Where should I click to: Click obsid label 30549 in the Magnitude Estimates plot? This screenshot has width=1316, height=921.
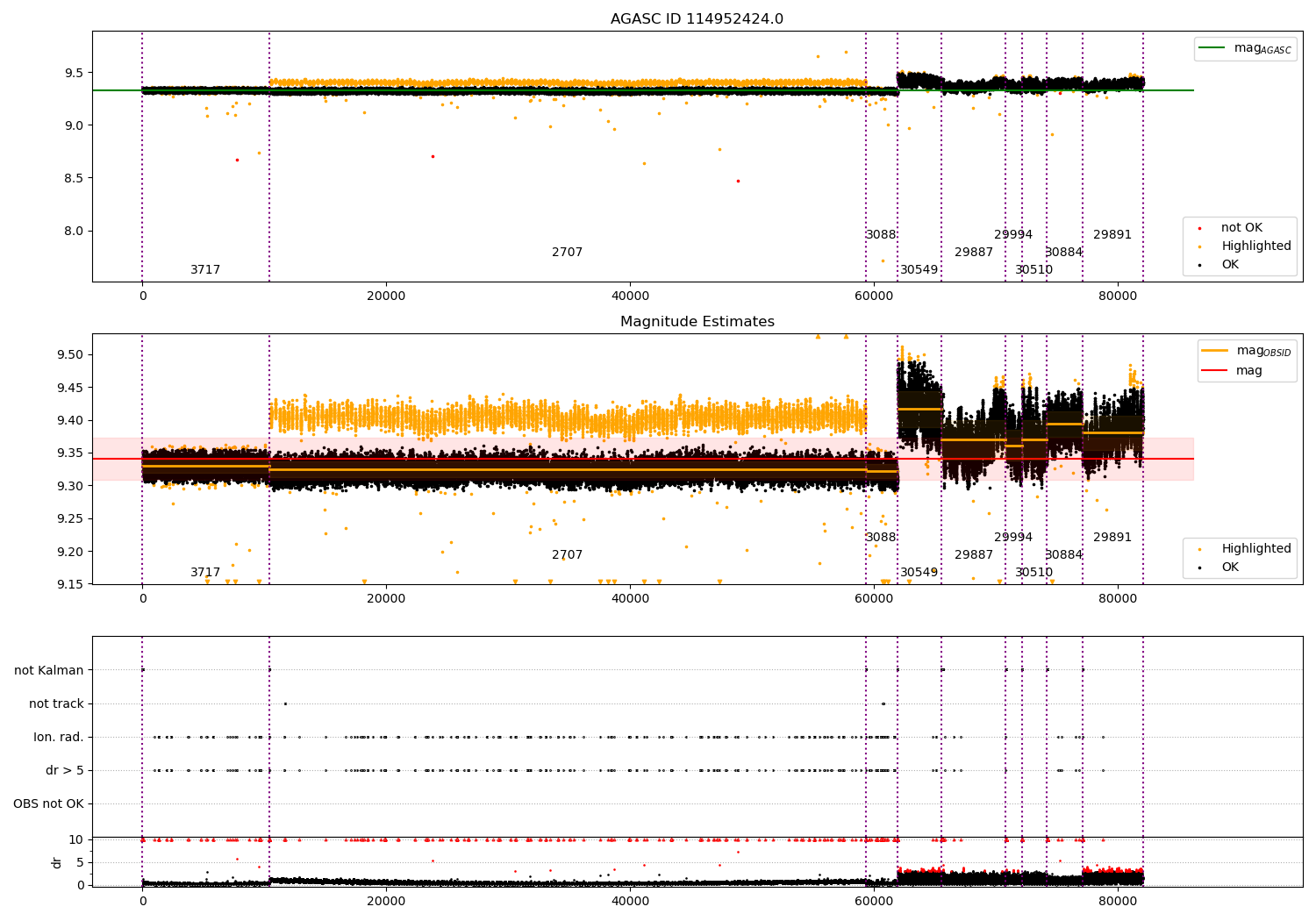coord(919,573)
